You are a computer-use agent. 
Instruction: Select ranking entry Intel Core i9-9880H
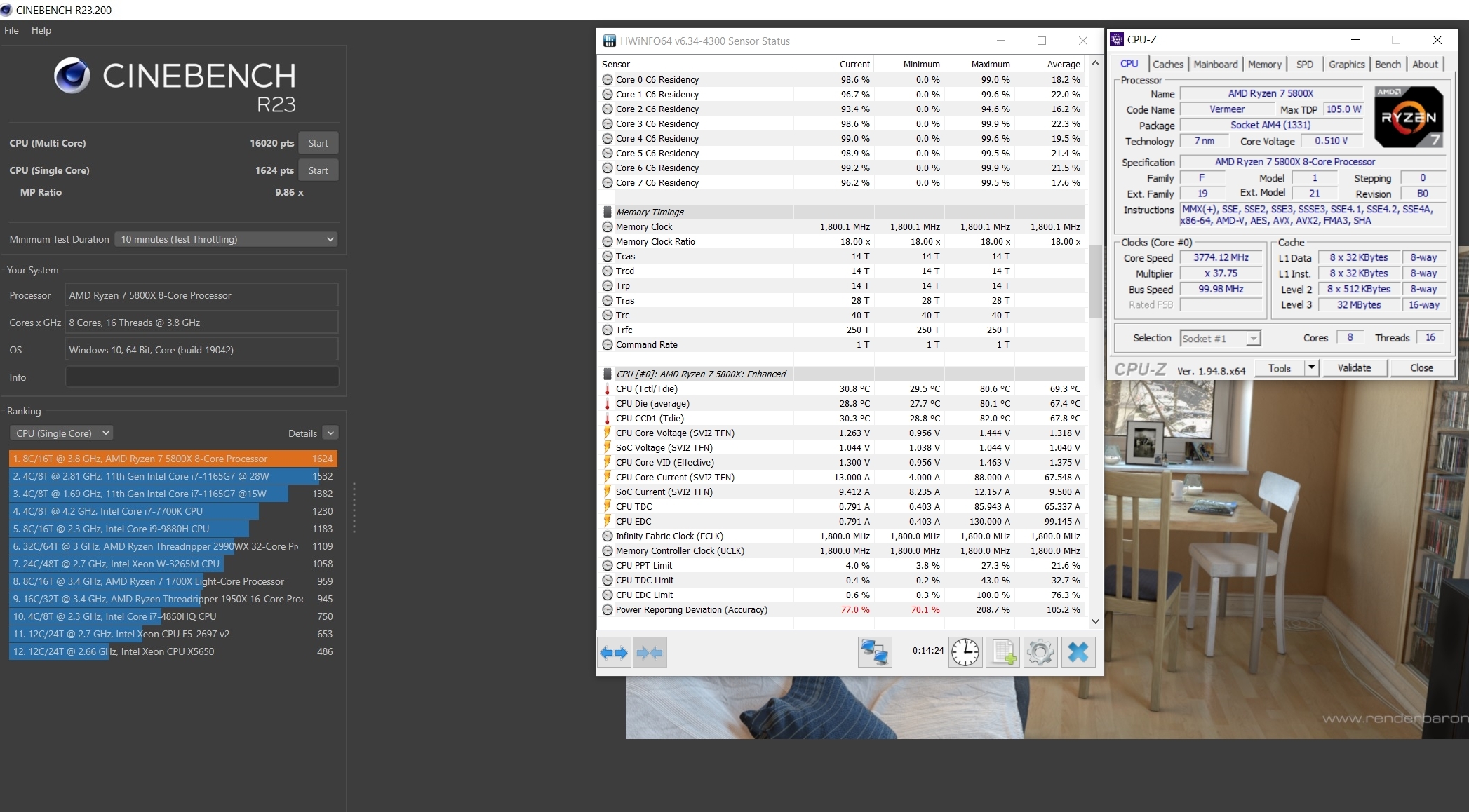[x=173, y=529]
